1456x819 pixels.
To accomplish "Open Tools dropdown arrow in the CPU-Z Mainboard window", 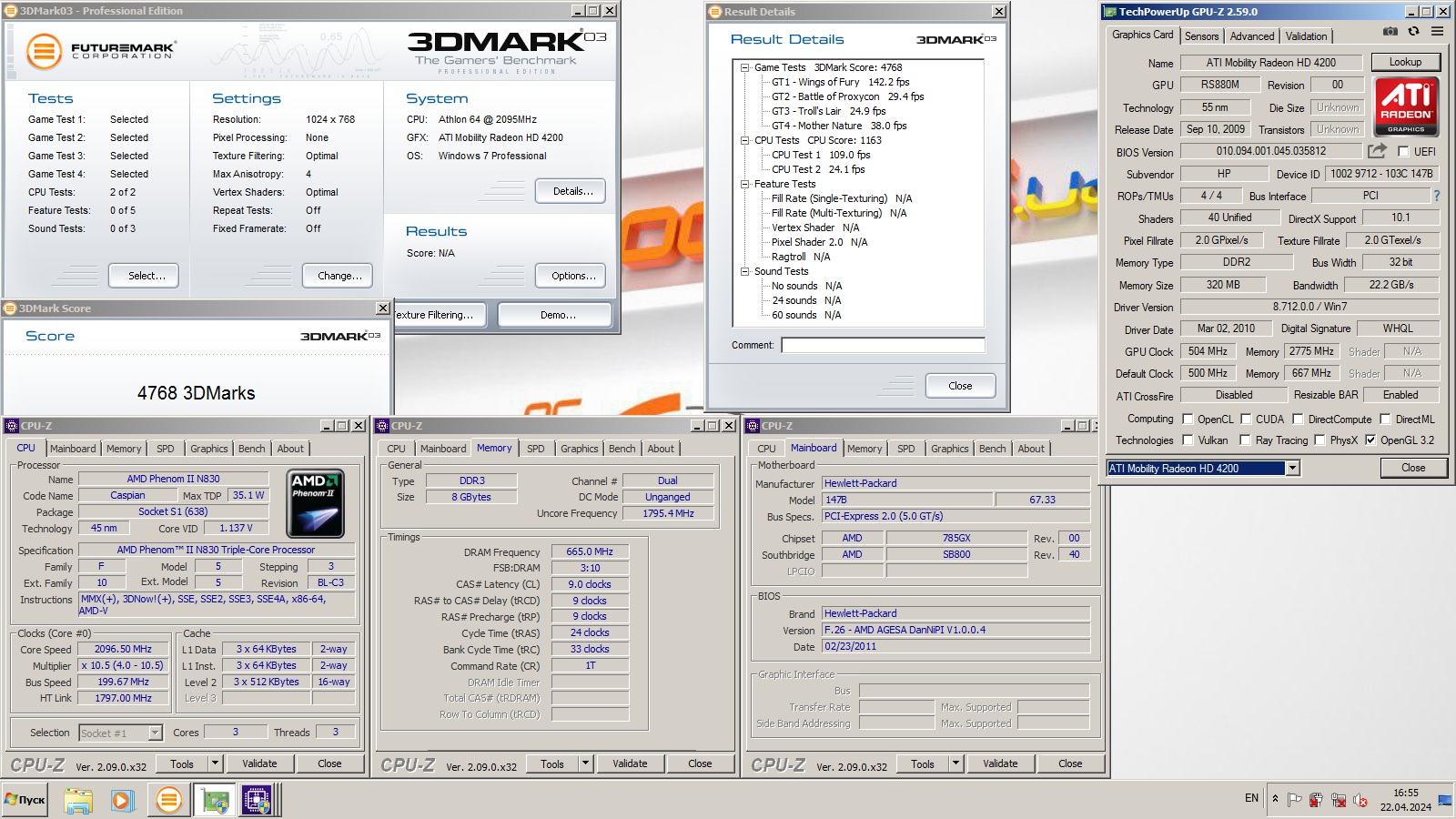I will [x=956, y=763].
